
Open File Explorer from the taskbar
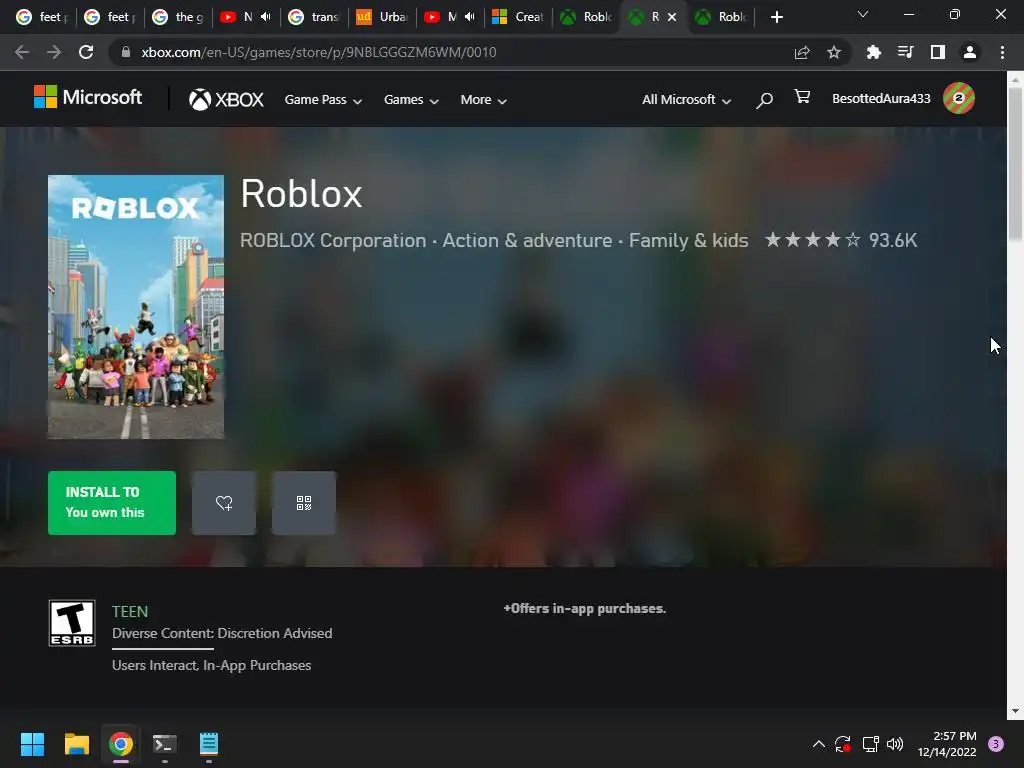[76, 744]
